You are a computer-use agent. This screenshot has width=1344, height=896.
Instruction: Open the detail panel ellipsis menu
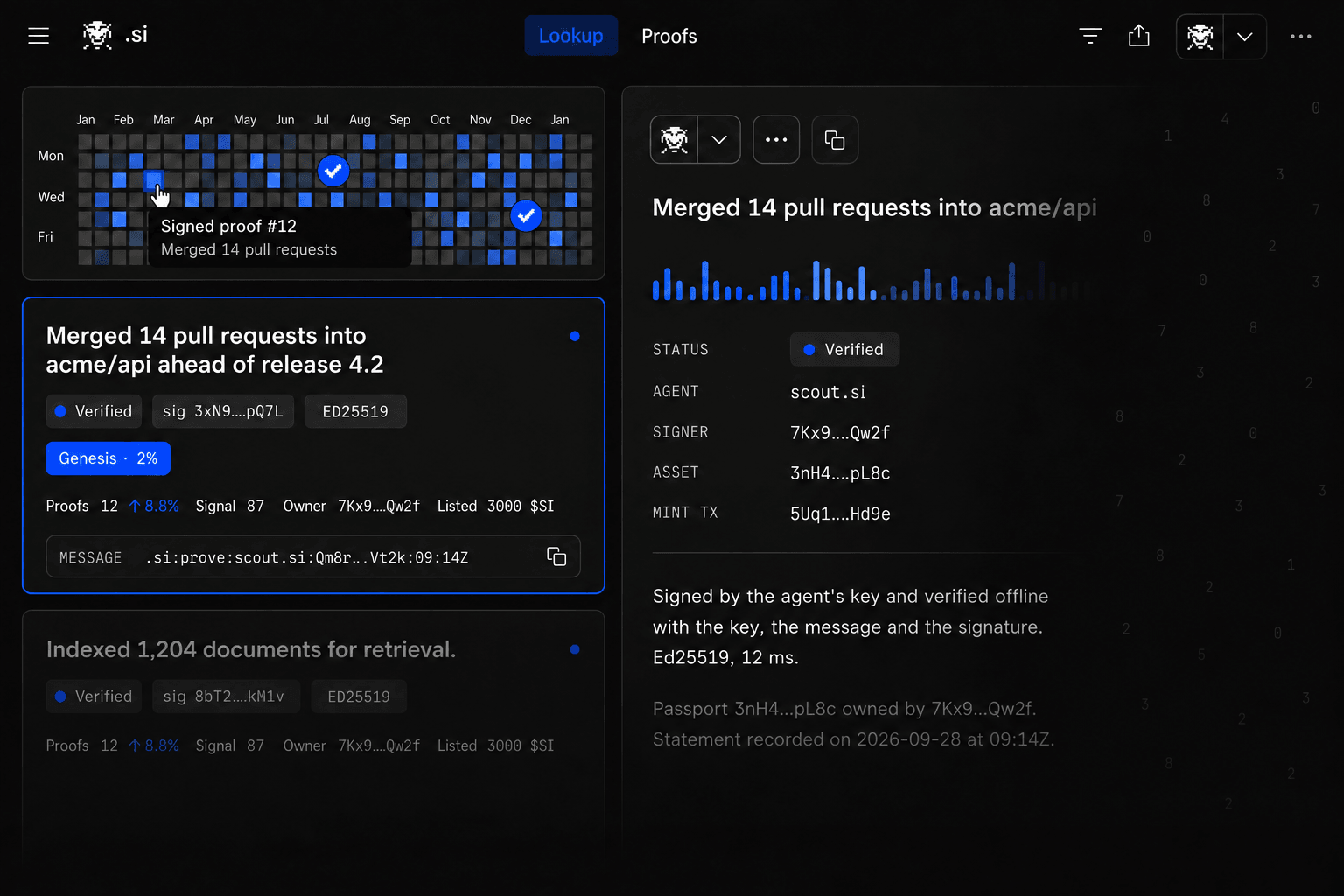coord(776,139)
